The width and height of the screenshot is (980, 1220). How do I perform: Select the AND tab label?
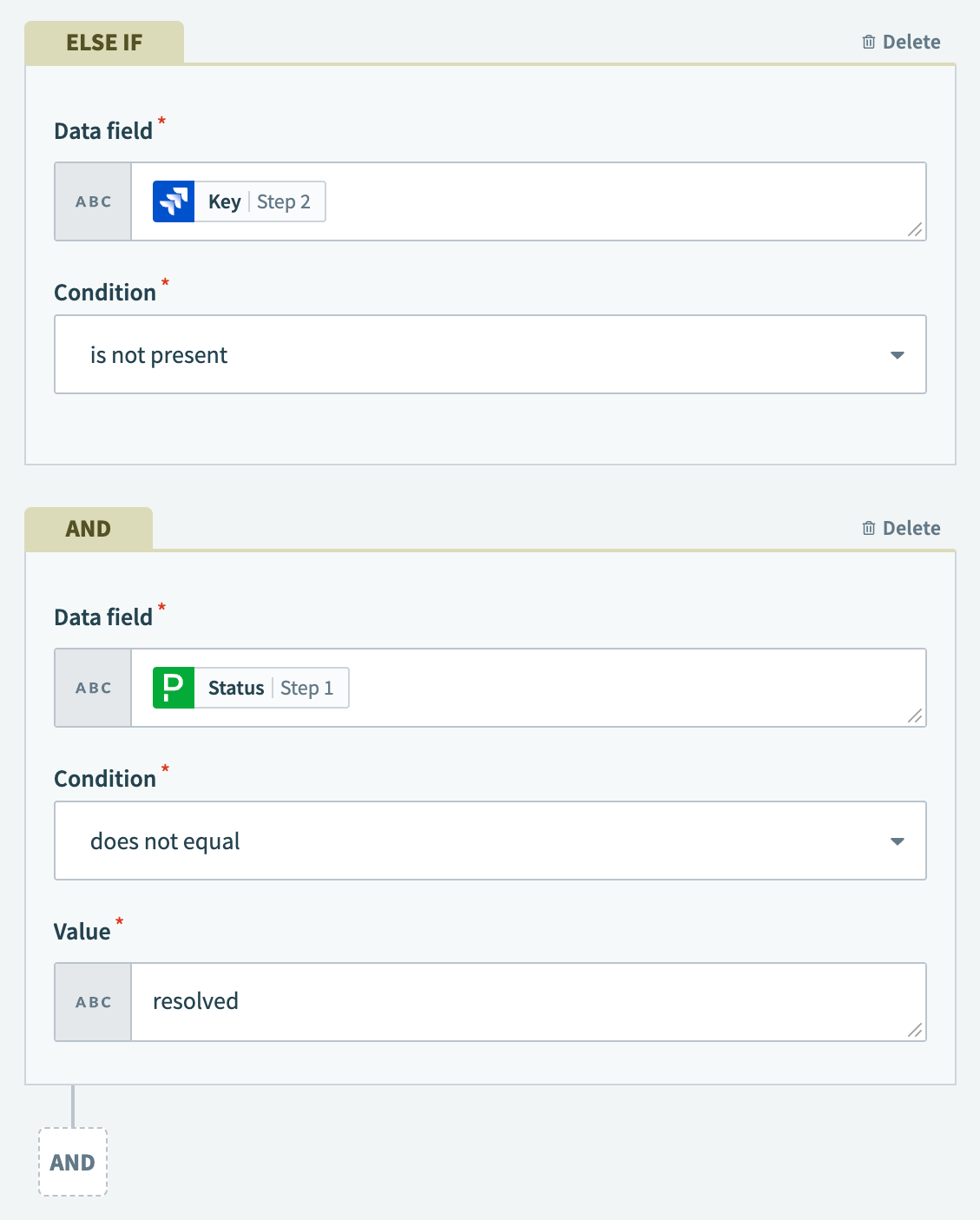click(89, 527)
